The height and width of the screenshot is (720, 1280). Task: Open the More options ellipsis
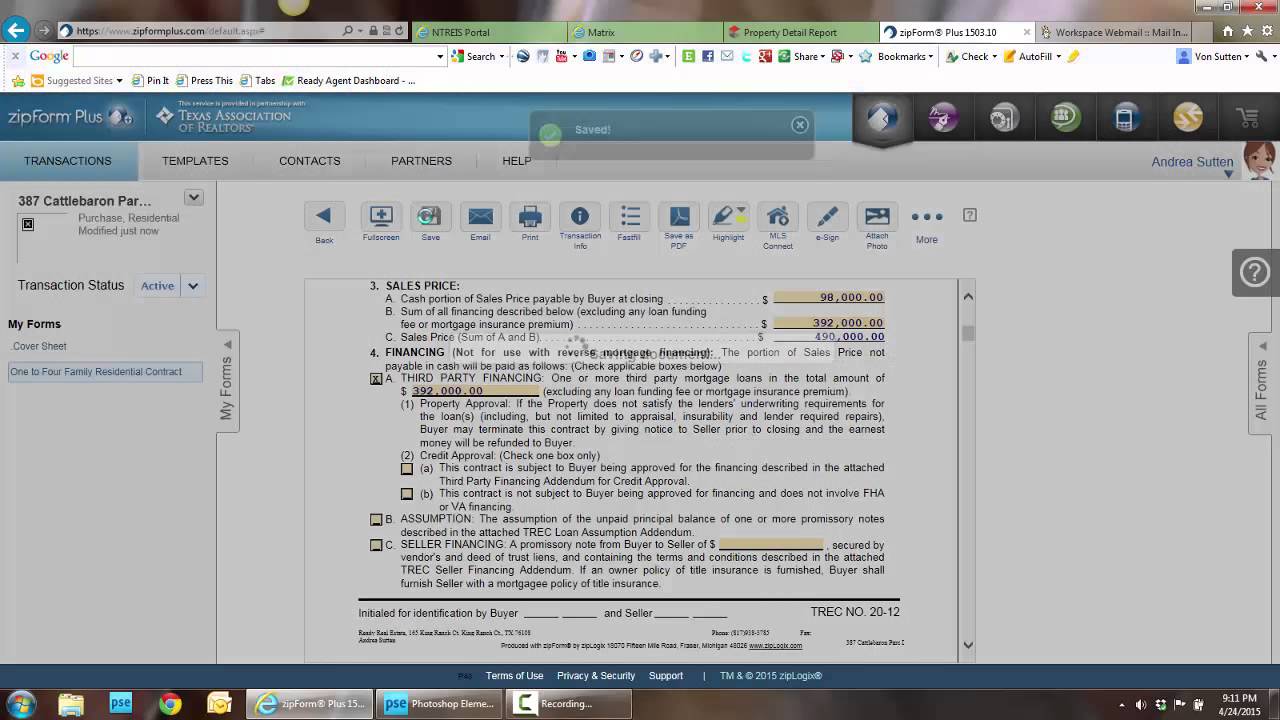click(926, 217)
